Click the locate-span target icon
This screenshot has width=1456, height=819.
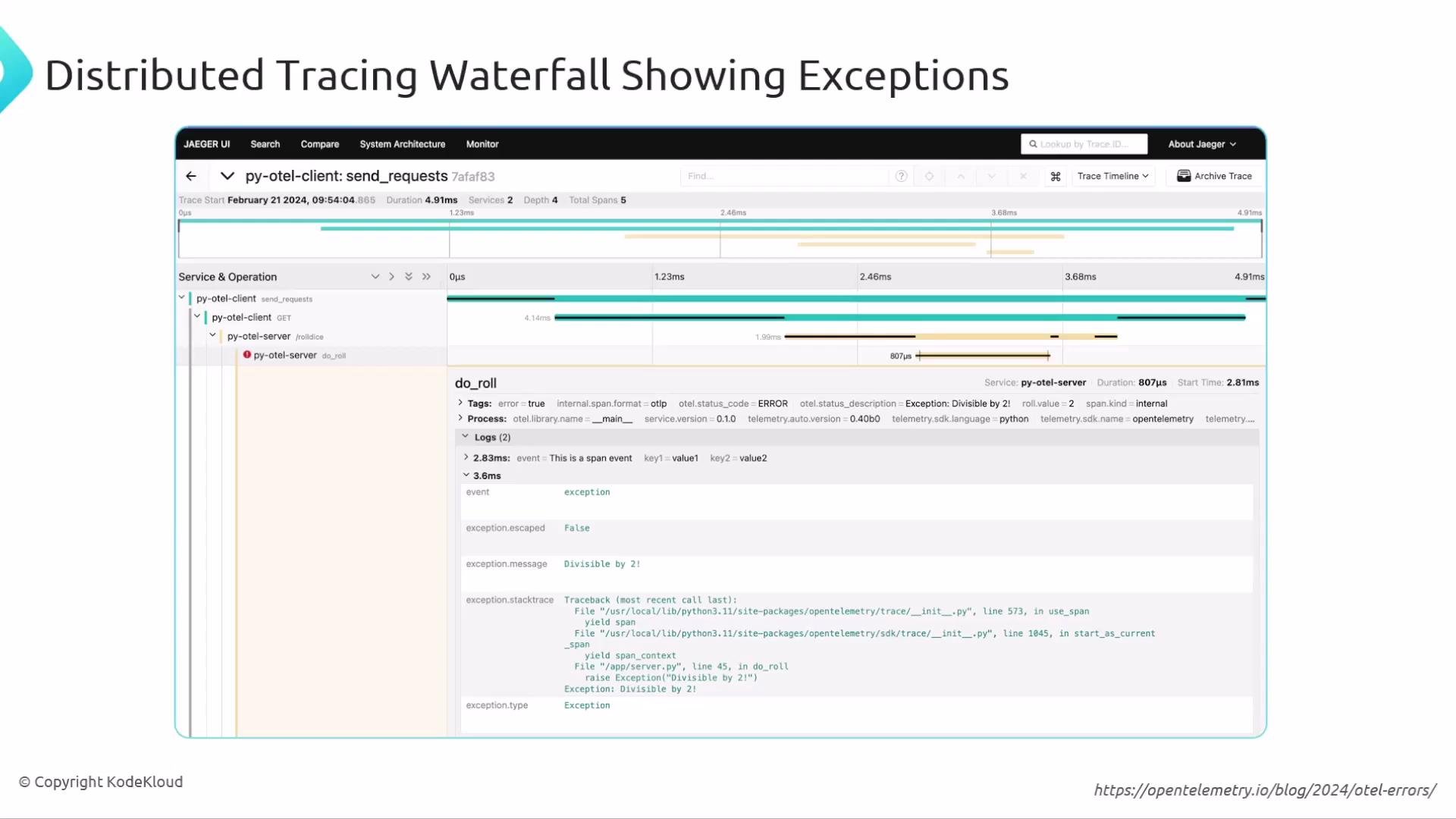pos(929,176)
